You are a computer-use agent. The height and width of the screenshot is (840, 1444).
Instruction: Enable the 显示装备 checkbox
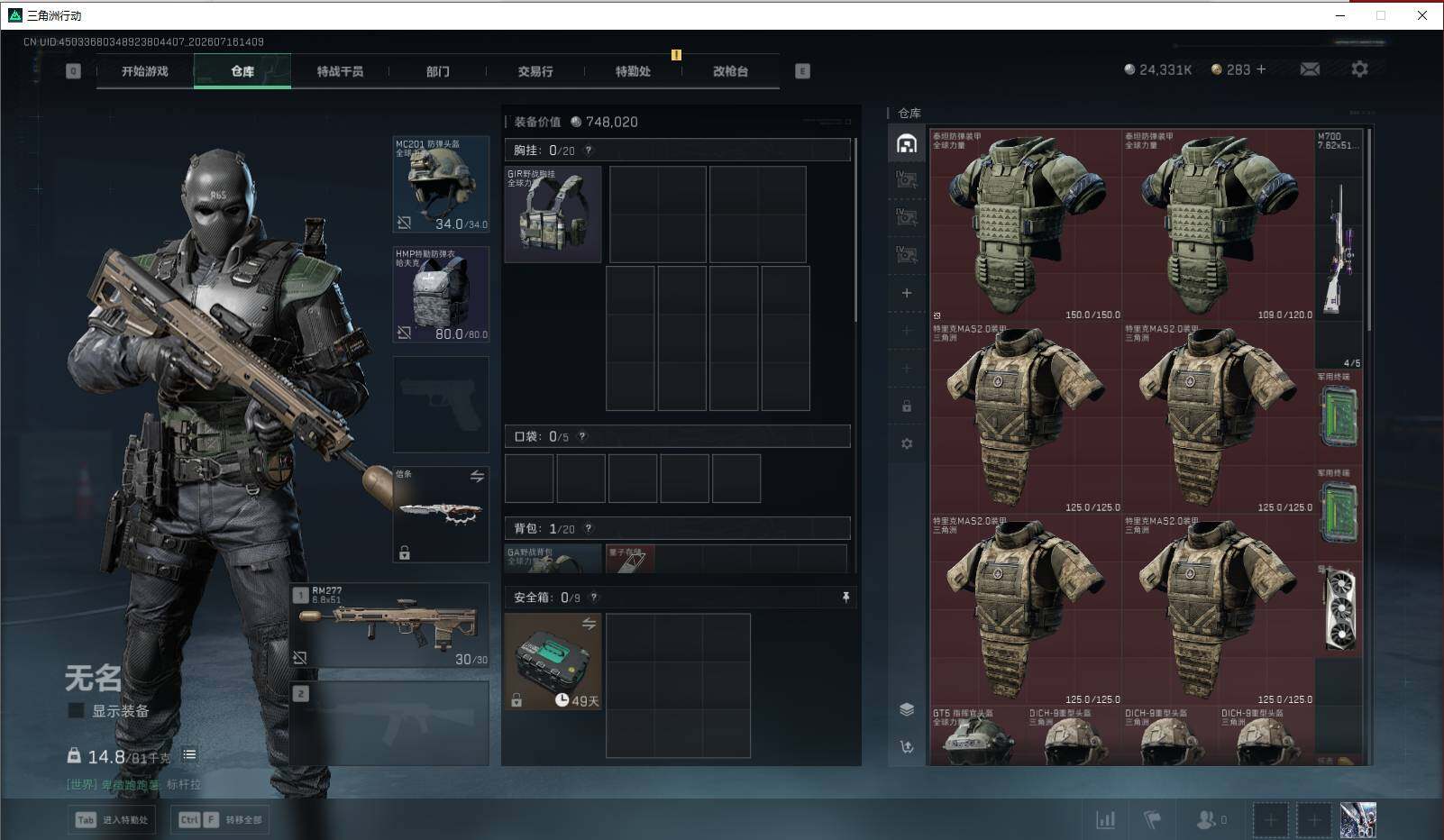coord(78,711)
